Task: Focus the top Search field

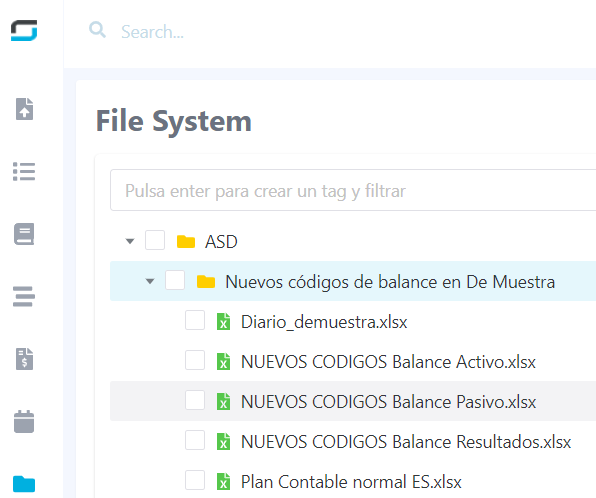Action: pyautogui.click(x=342, y=32)
